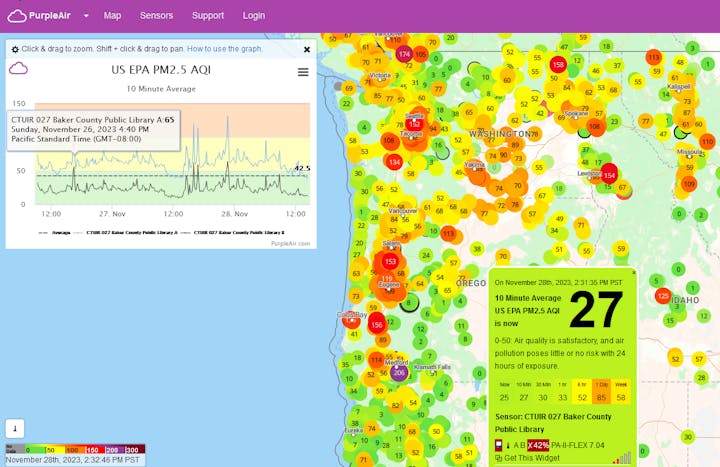Close the graph panel with the X
Viewport: 720px width, 467px height.
click(307, 49)
